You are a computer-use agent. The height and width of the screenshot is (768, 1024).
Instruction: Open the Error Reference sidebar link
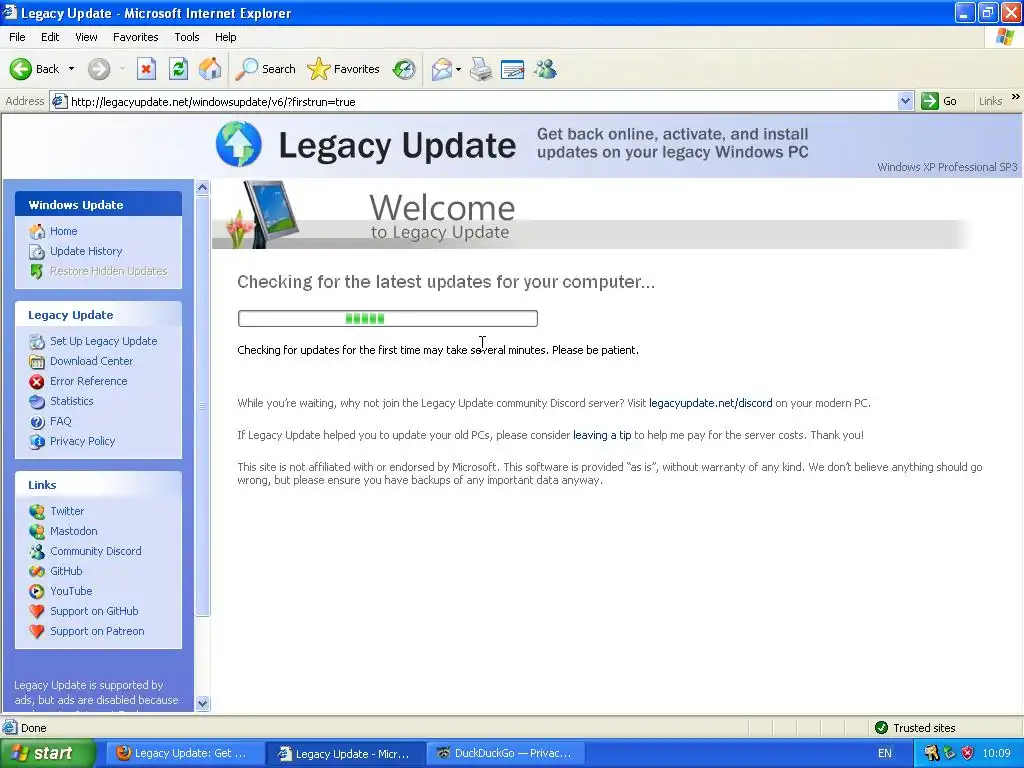(x=88, y=381)
